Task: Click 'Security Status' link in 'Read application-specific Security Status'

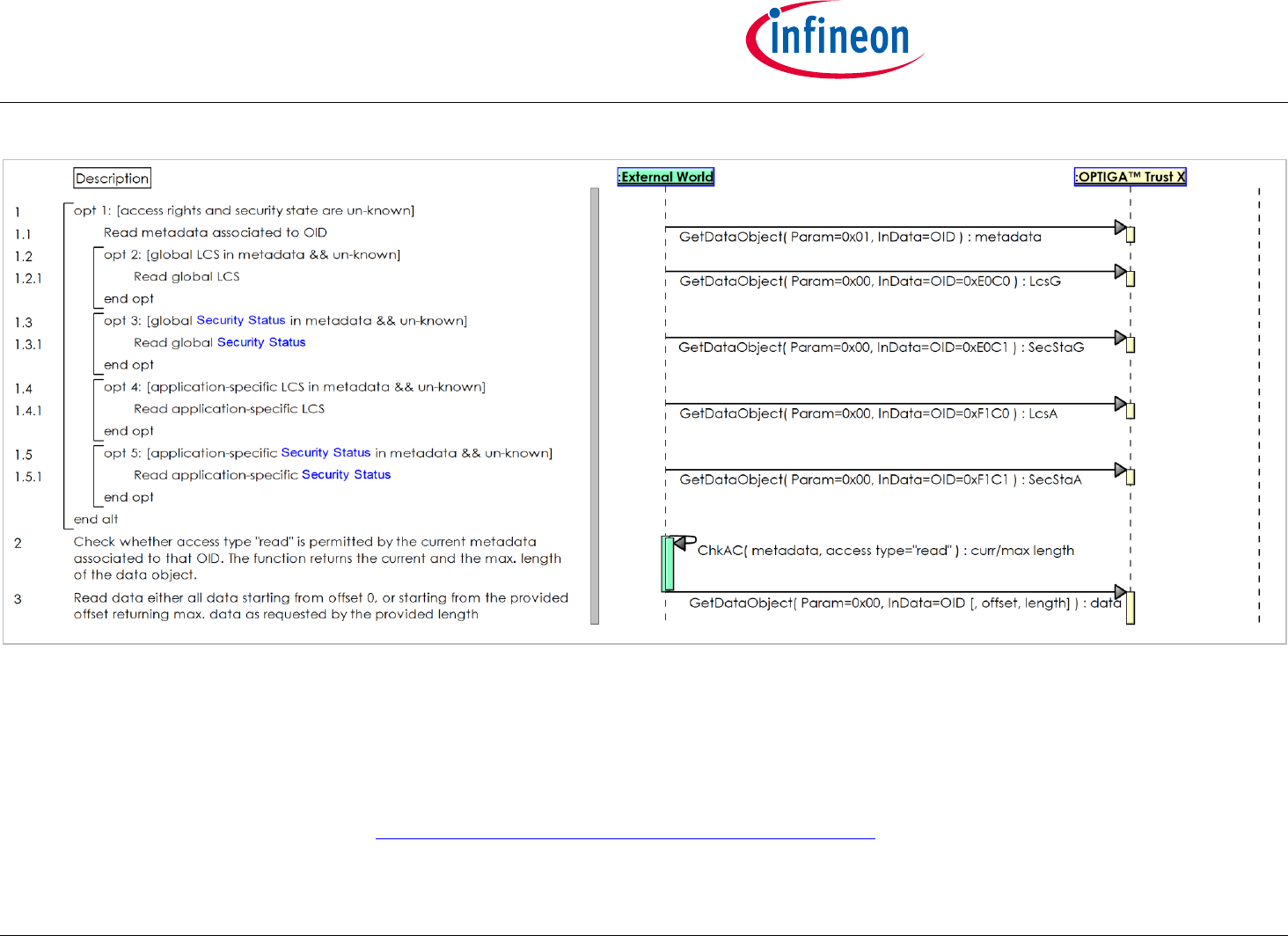Action: [x=346, y=474]
